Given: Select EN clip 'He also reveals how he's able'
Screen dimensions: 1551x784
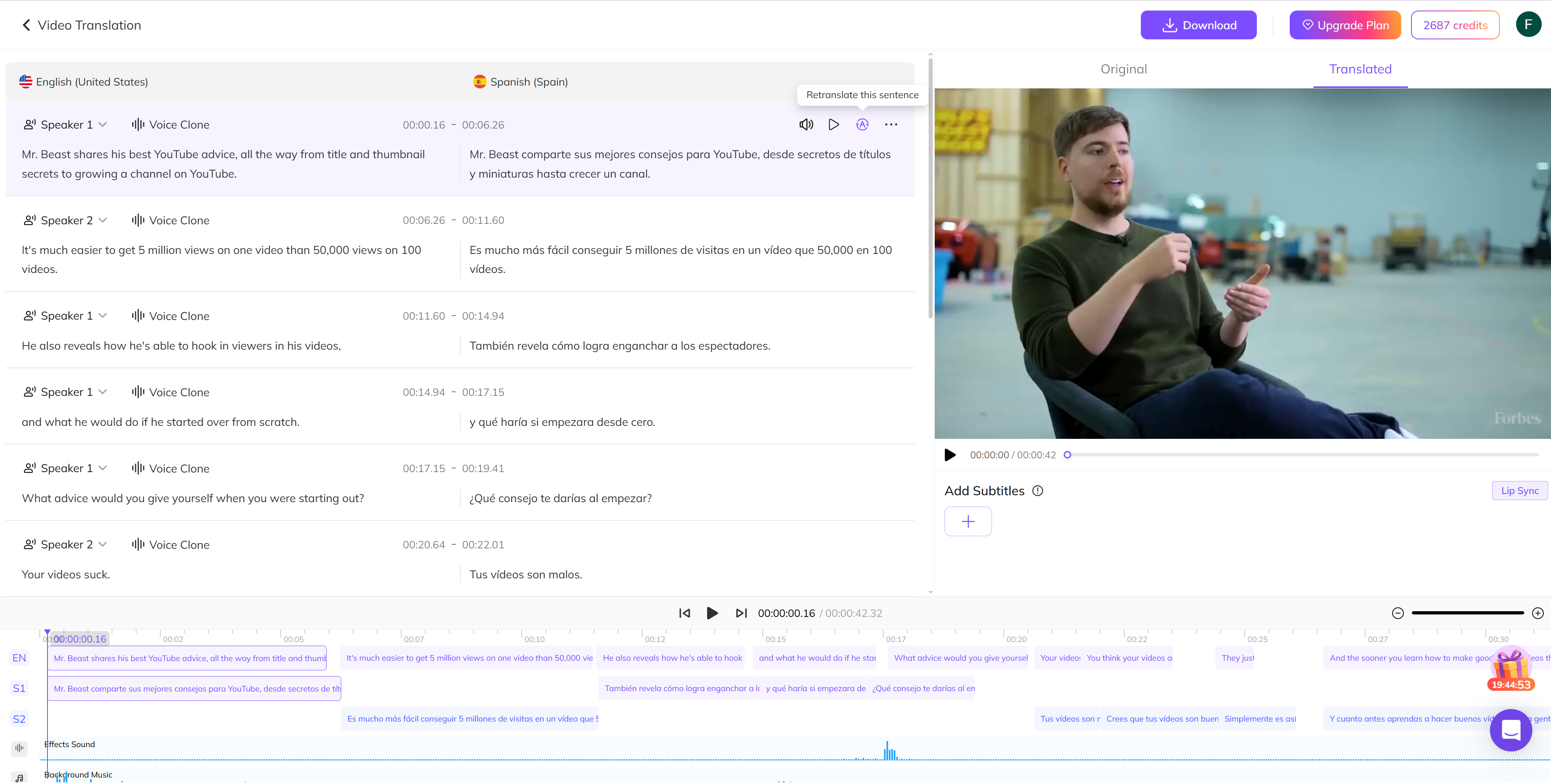Looking at the screenshot, I should [x=671, y=658].
